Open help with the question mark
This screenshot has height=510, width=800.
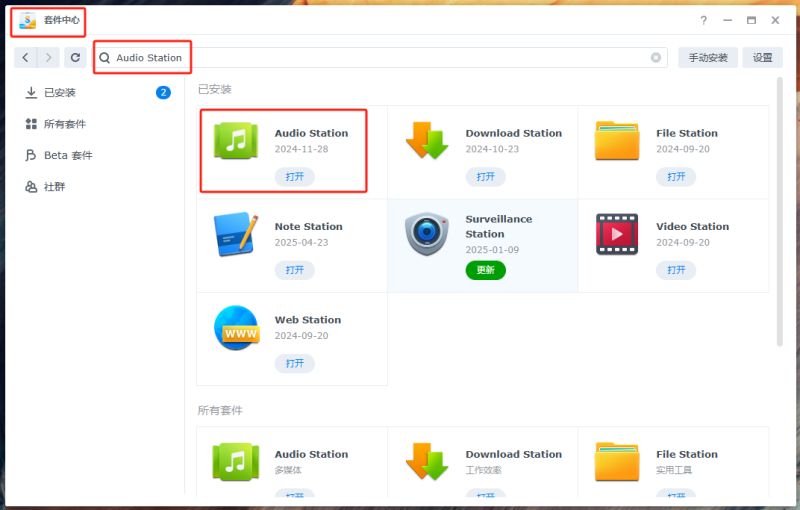coord(704,20)
